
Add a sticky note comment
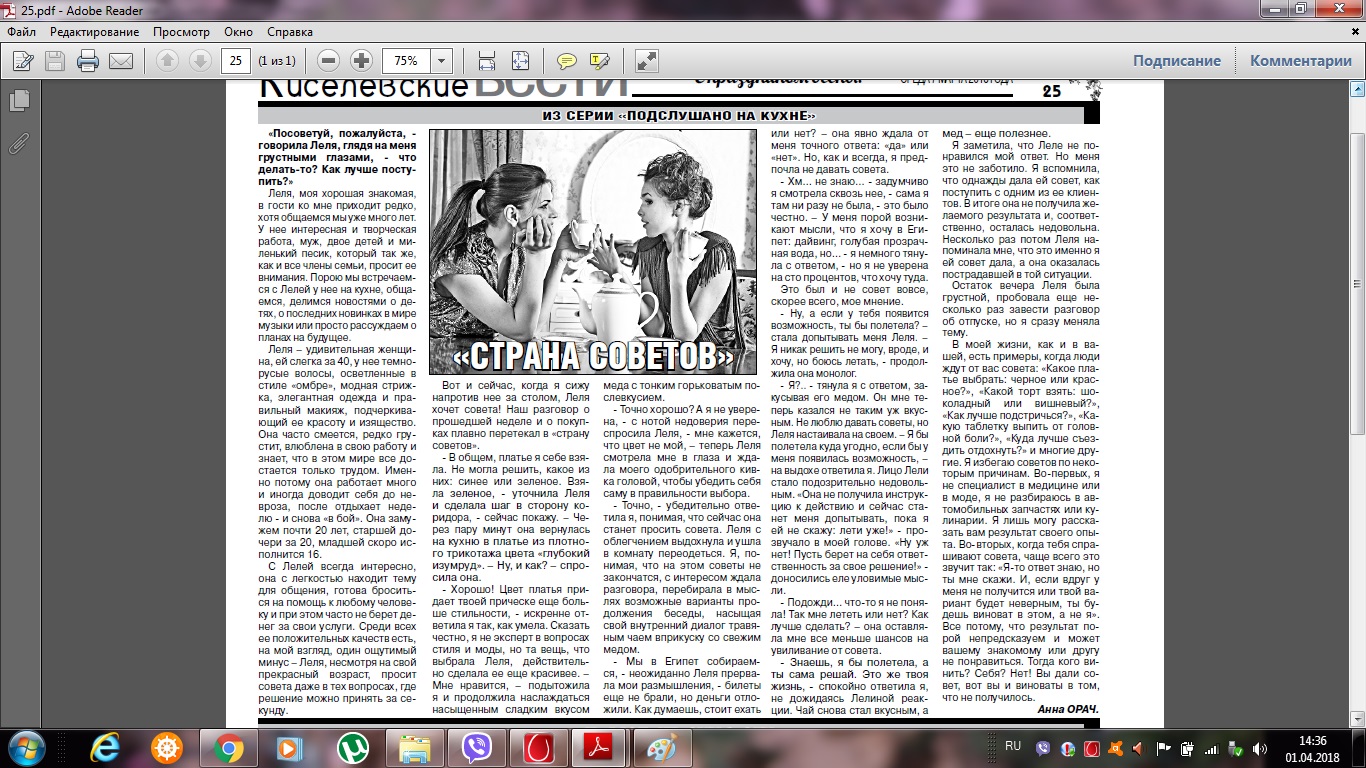coord(567,61)
